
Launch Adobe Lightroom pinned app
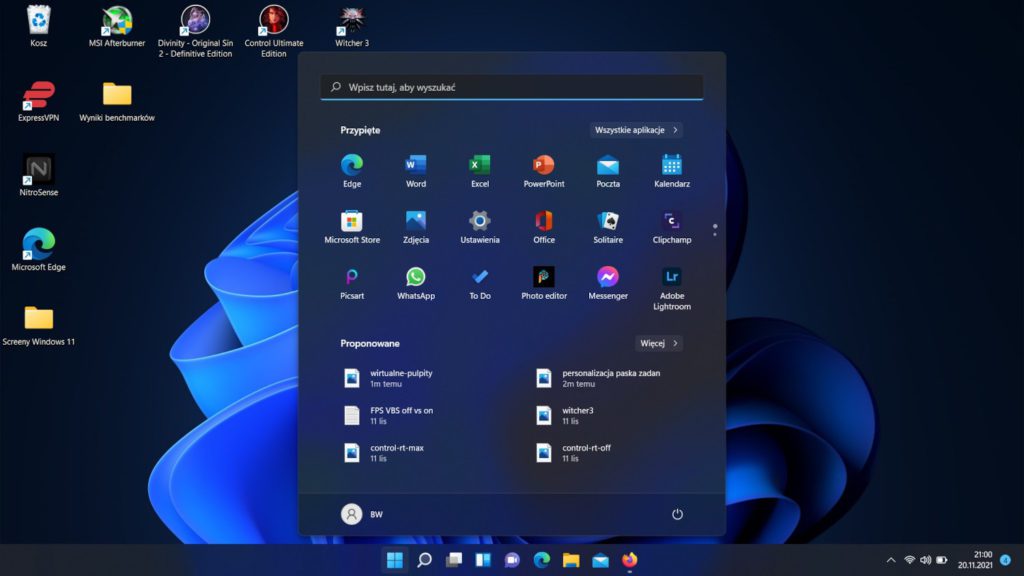tap(671, 278)
